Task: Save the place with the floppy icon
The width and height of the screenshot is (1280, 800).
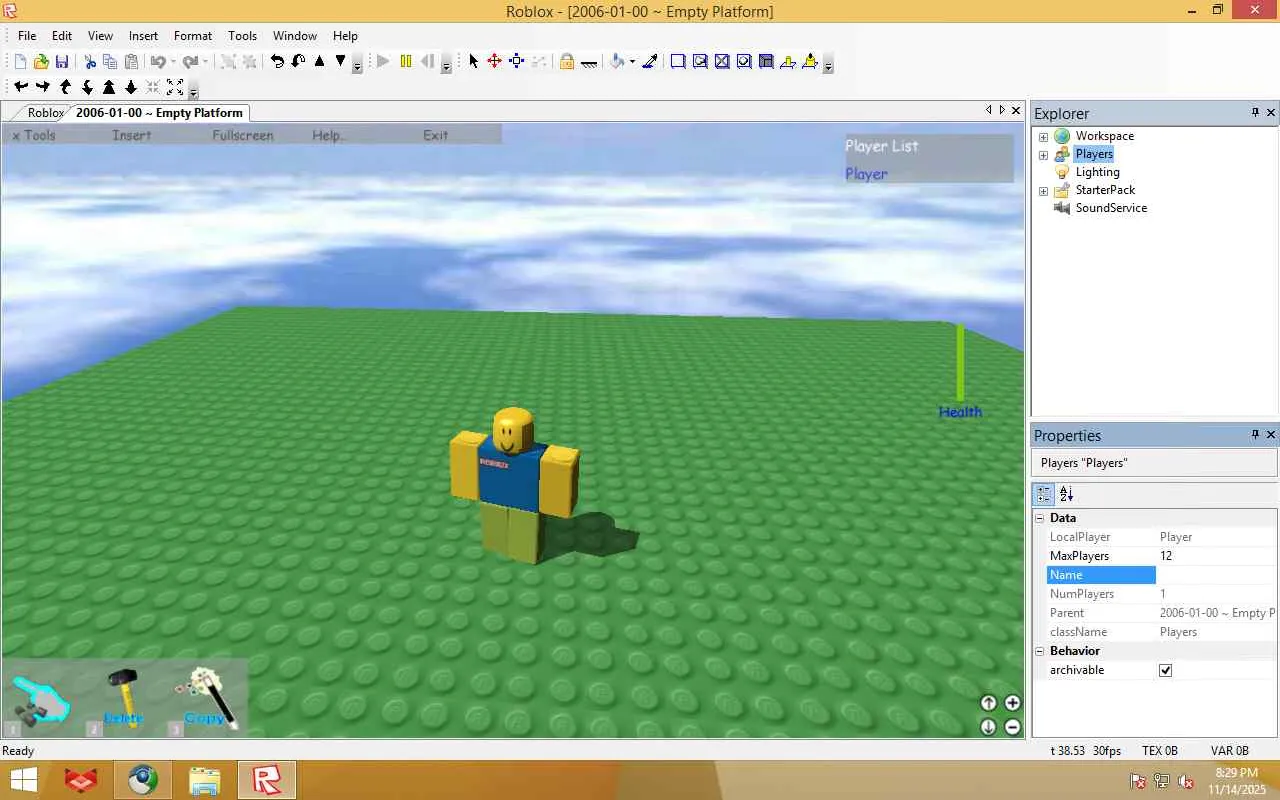Action: 62,62
